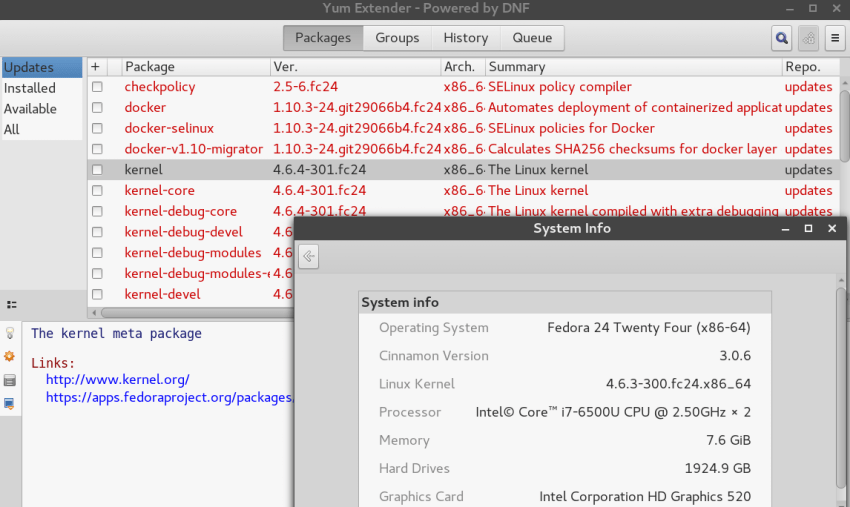Minimize the Yum Extender window
This screenshot has height=507, width=850.
point(790,9)
